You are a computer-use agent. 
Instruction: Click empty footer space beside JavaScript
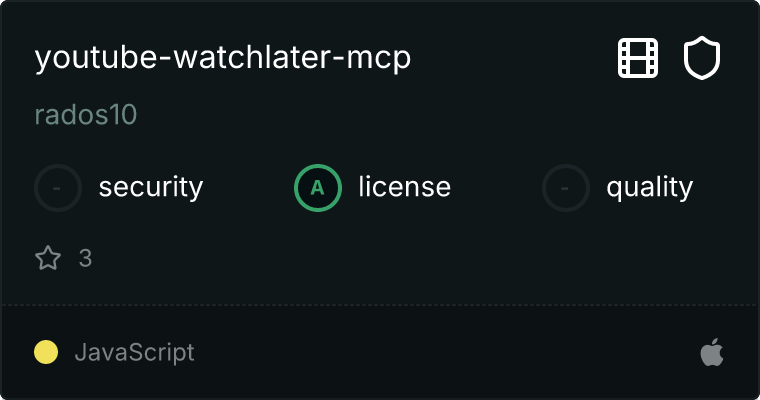coord(446,352)
